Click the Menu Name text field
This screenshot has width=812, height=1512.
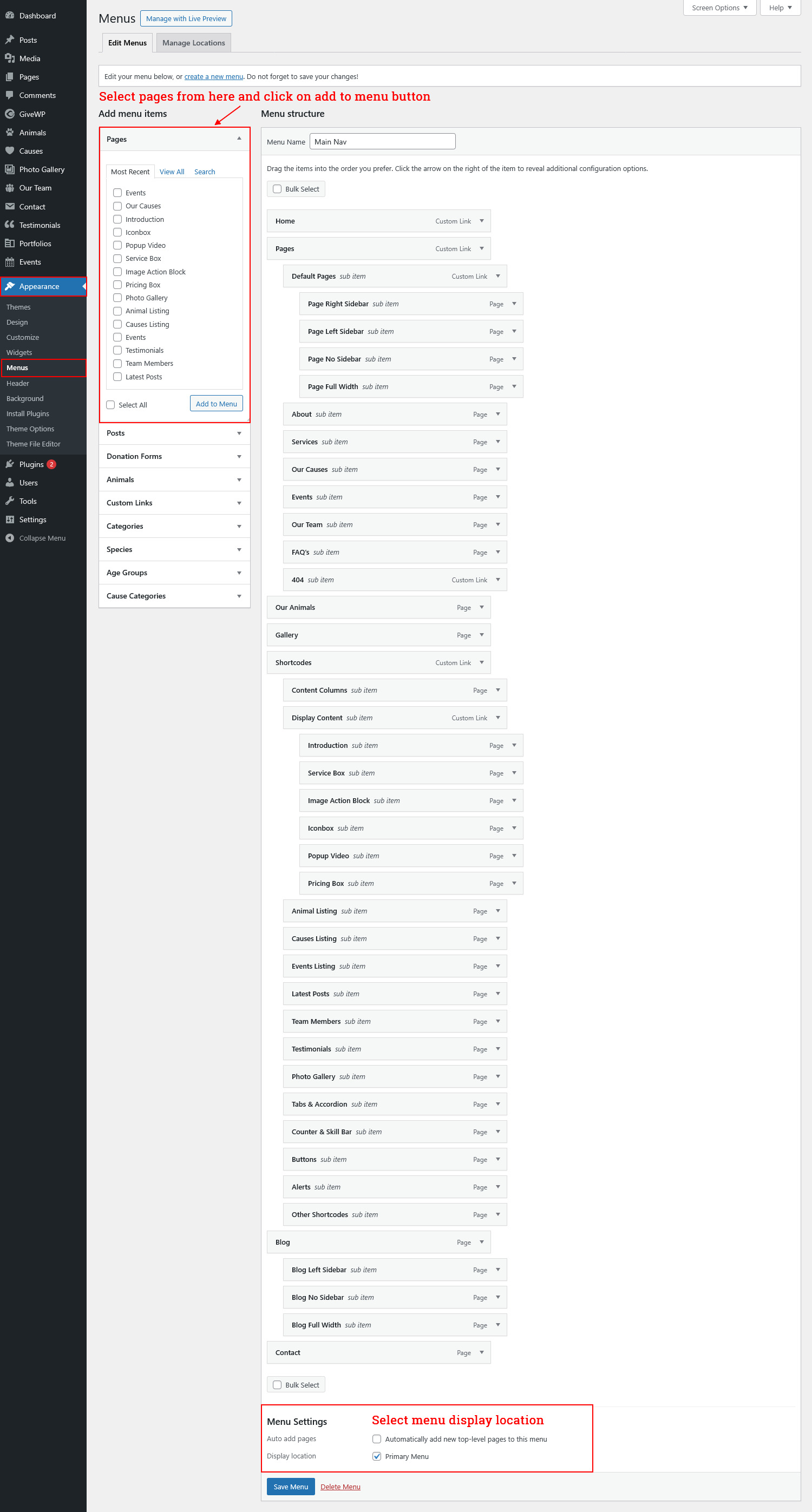pos(382,141)
